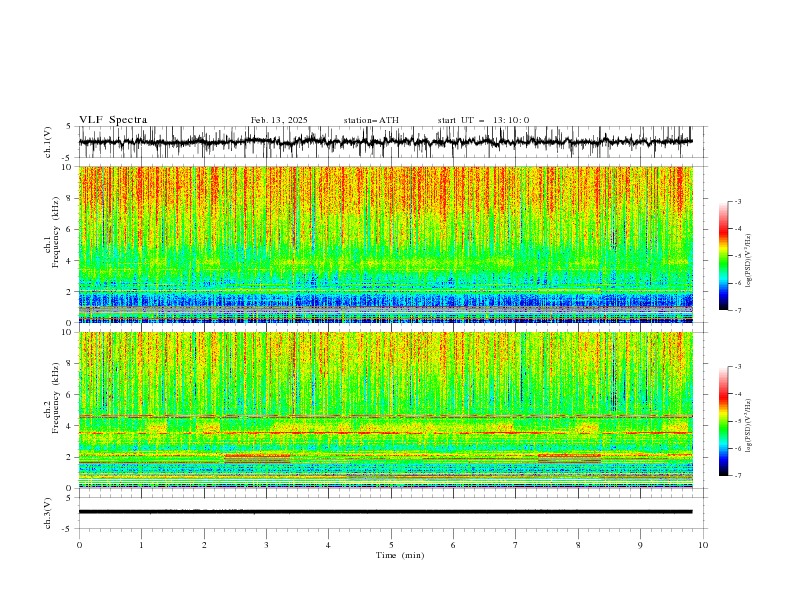Click the ch.1 spectrogram plot area
Viewport: 792px width, 612px height.
click(x=385, y=244)
